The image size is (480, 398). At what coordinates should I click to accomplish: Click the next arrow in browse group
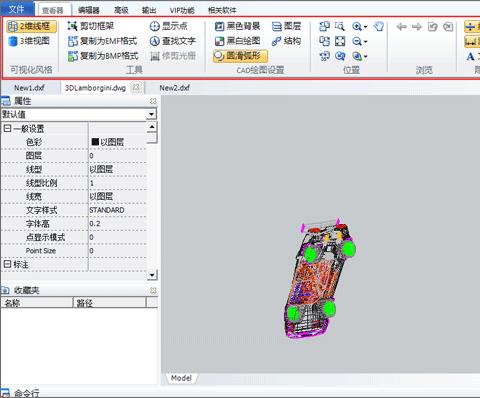coord(417,27)
